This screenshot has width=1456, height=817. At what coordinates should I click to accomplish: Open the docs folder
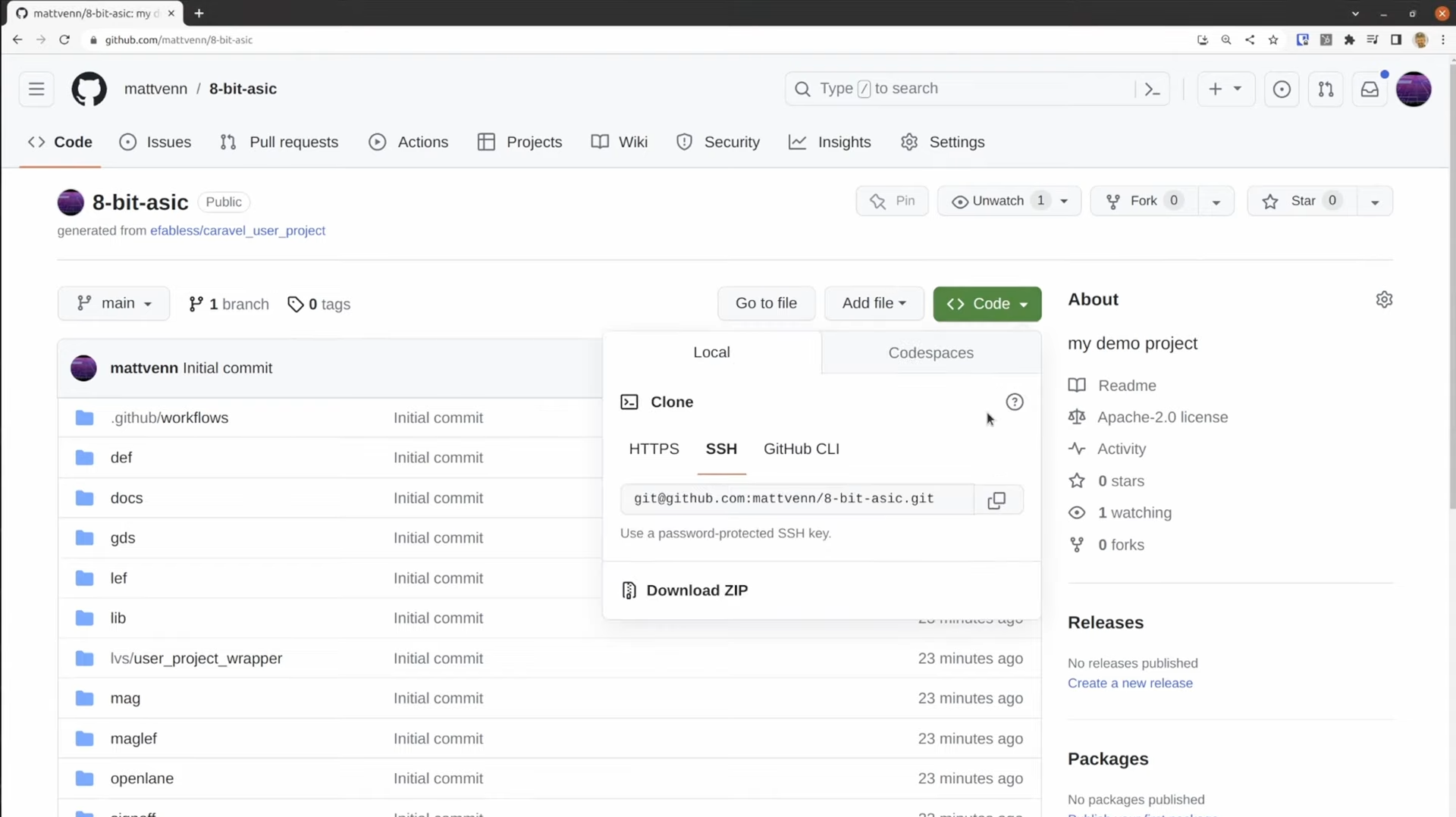tap(127, 498)
